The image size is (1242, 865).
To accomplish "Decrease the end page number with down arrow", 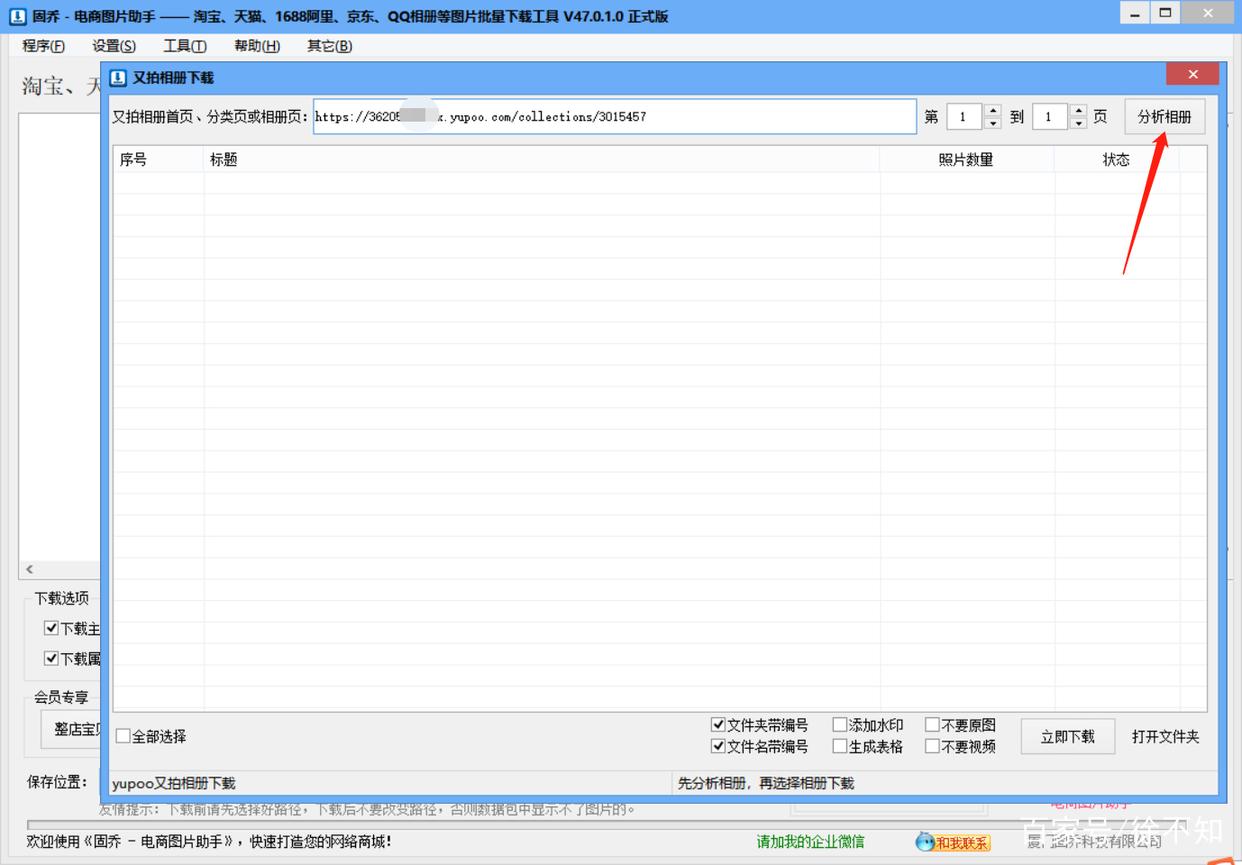I will 1078,122.
